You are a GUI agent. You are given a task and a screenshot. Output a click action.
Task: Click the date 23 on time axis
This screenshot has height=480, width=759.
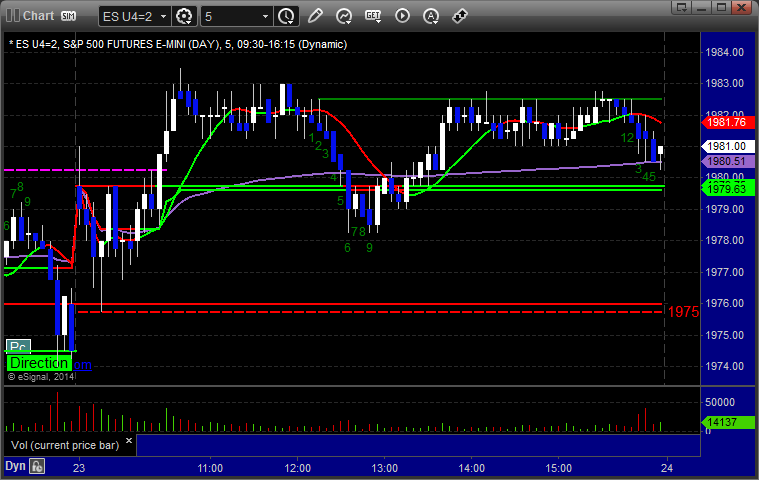79,468
